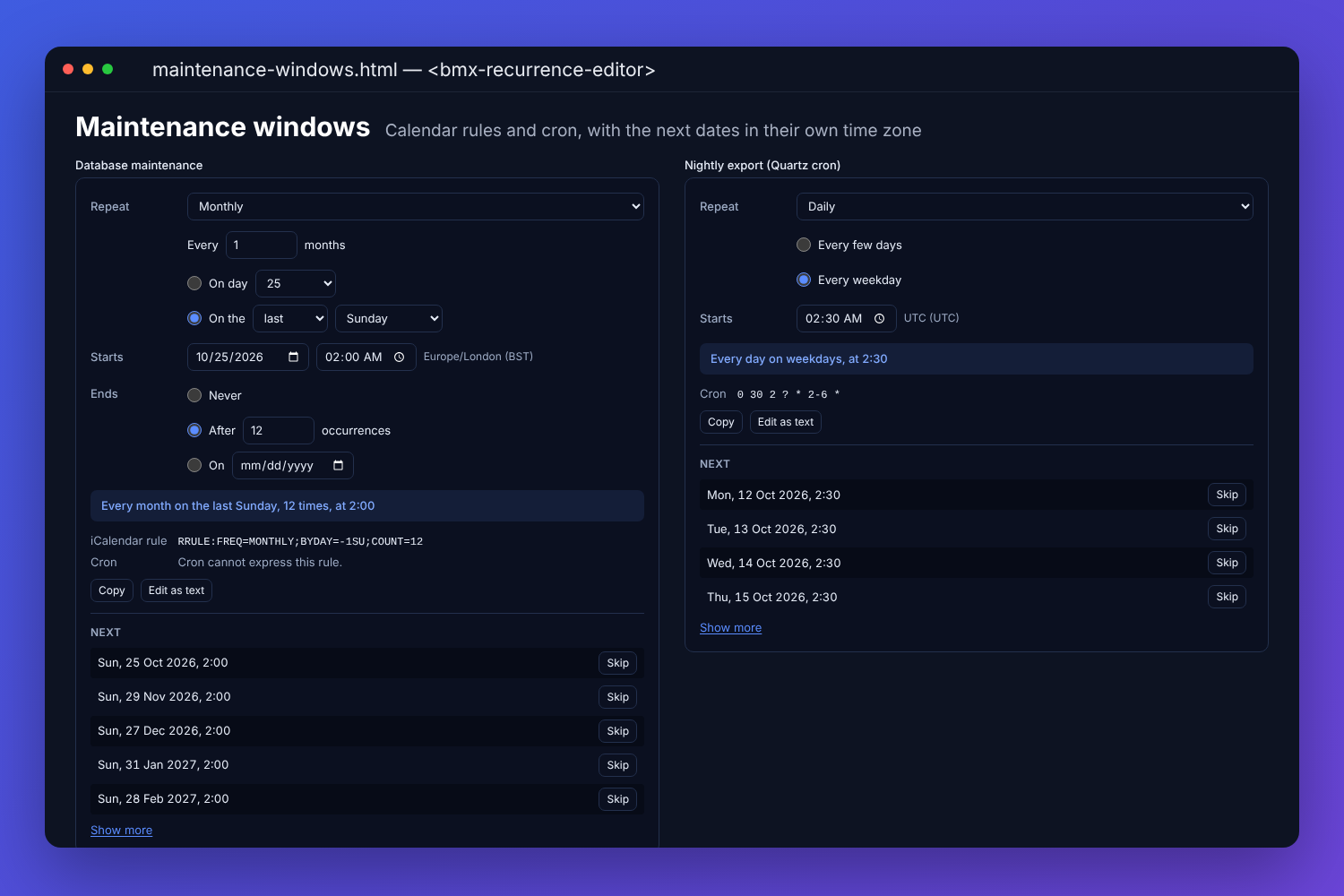The height and width of the screenshot is (896, 1344).
Task: Open the day-of-month dropdown showing 25
Action: click(x=296, y=283)
